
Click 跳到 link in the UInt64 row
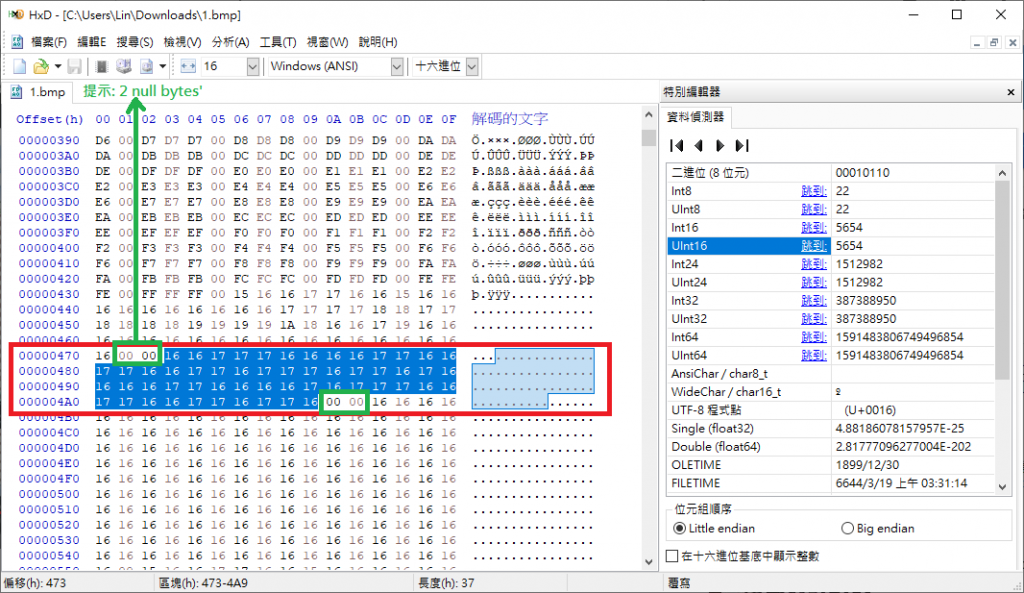[814, 356]
